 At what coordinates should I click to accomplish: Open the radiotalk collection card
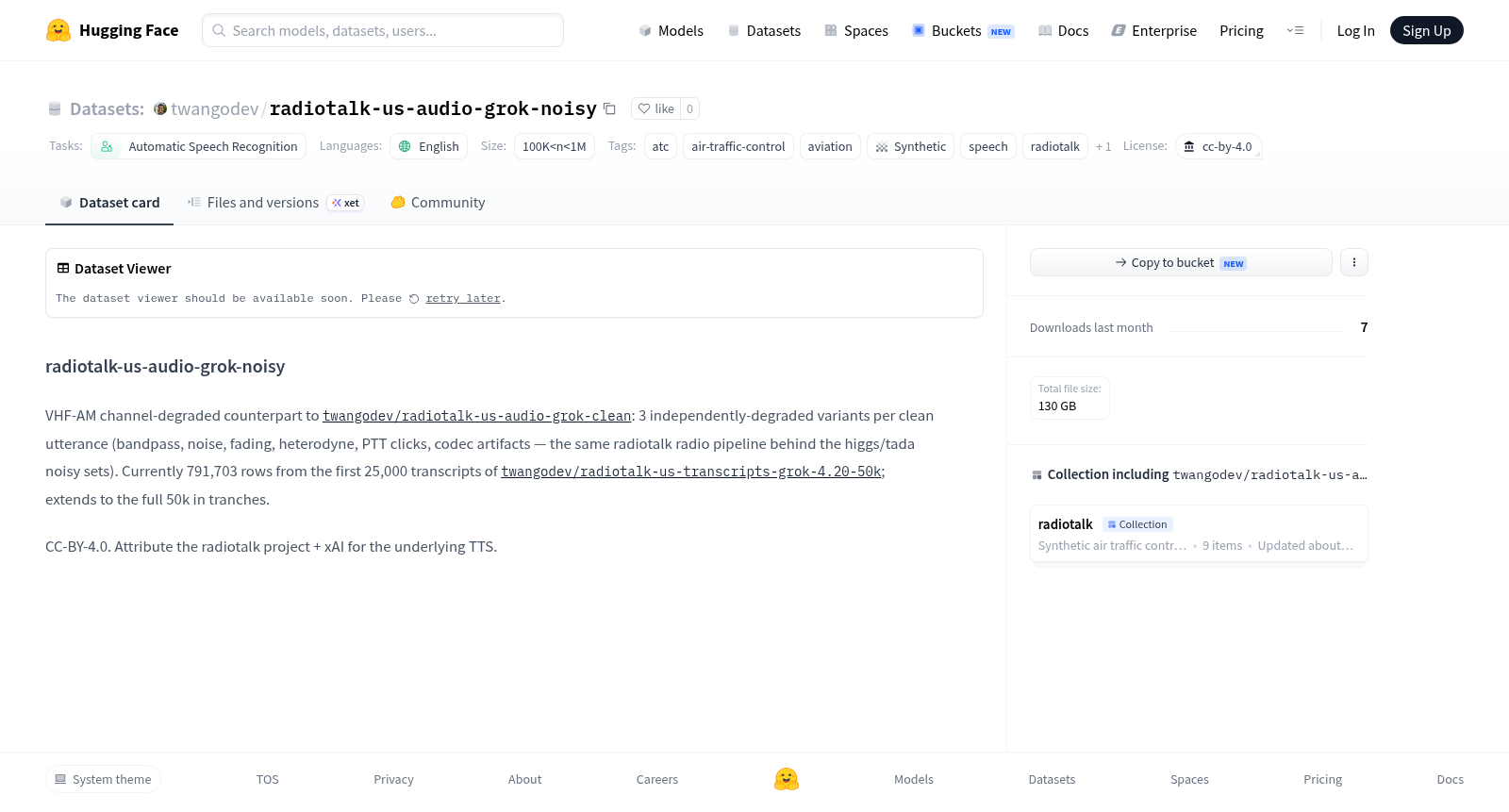coord(1199,534)
